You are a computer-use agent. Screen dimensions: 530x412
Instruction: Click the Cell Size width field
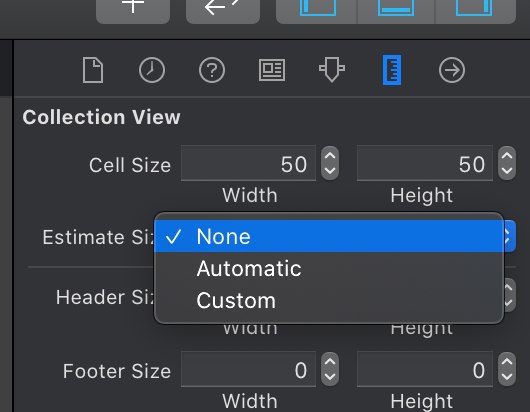point(248,164)
